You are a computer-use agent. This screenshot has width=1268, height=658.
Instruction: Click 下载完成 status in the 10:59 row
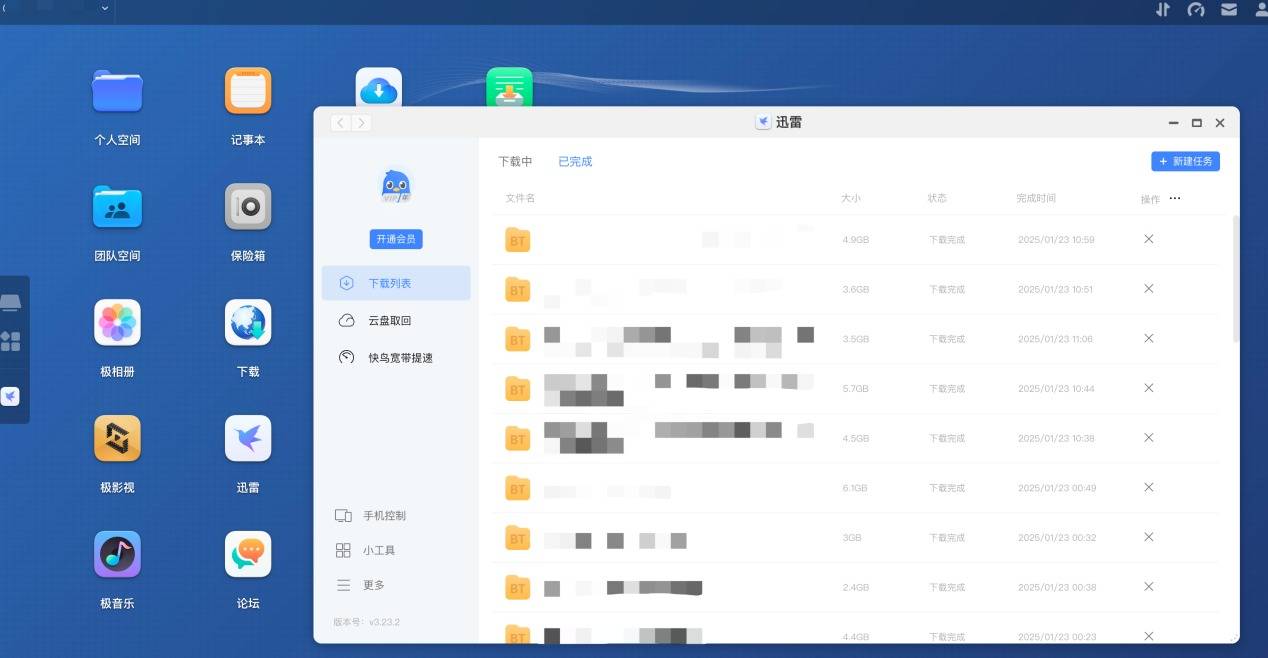947,240
